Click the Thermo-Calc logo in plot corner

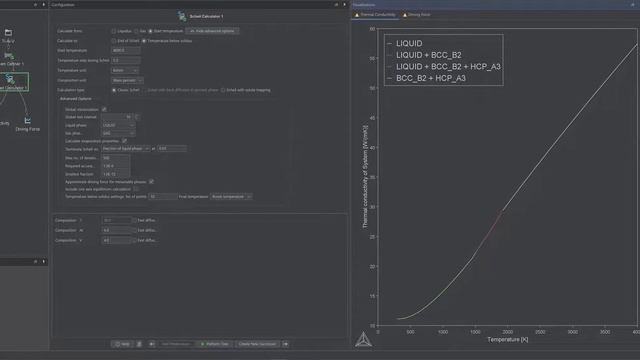[363, 340]
